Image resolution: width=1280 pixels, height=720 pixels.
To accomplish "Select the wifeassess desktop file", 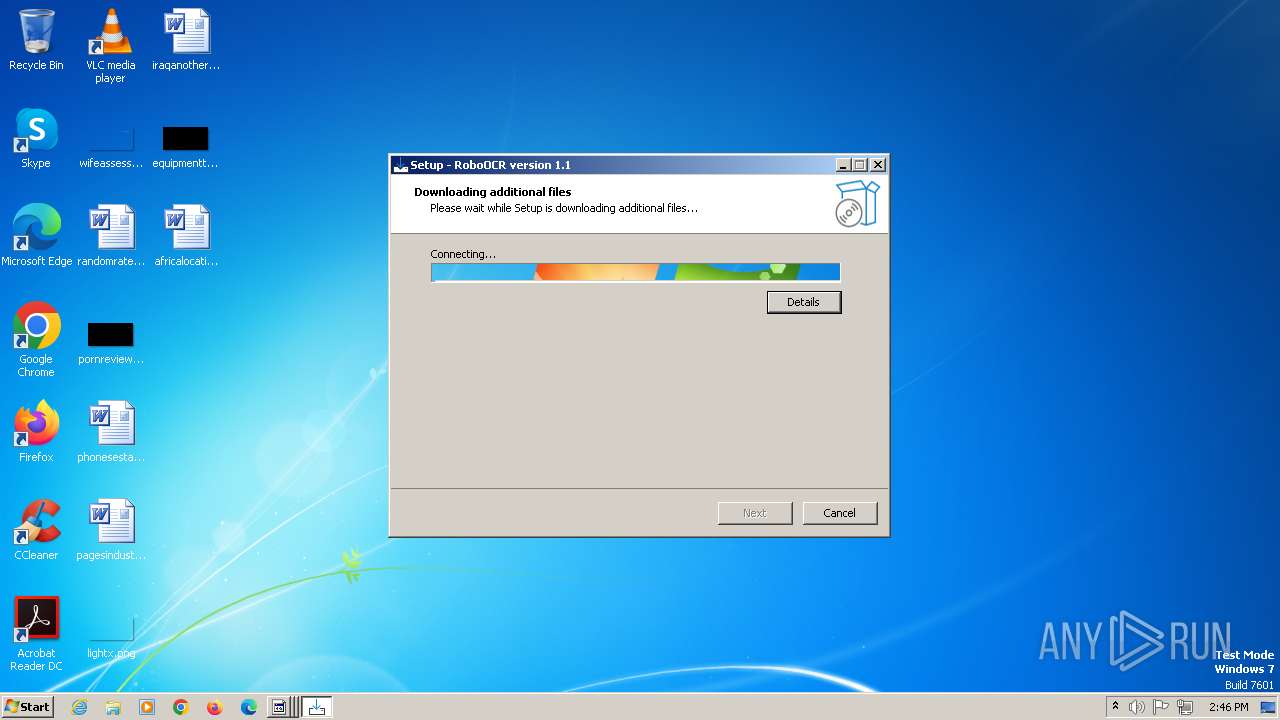I will coord(110,146).
